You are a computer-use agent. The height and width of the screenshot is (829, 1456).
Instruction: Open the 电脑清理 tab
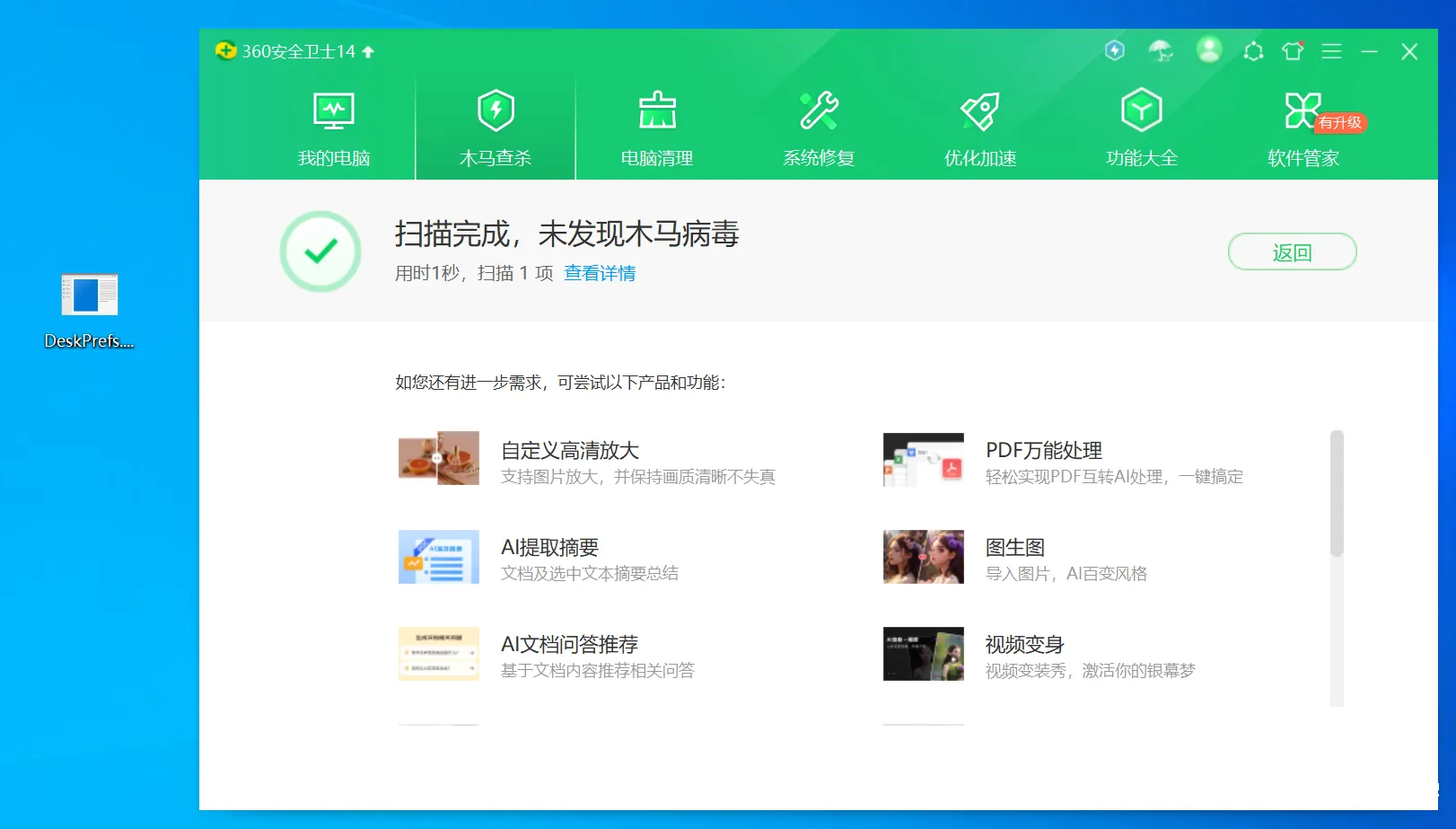(657, 128)
